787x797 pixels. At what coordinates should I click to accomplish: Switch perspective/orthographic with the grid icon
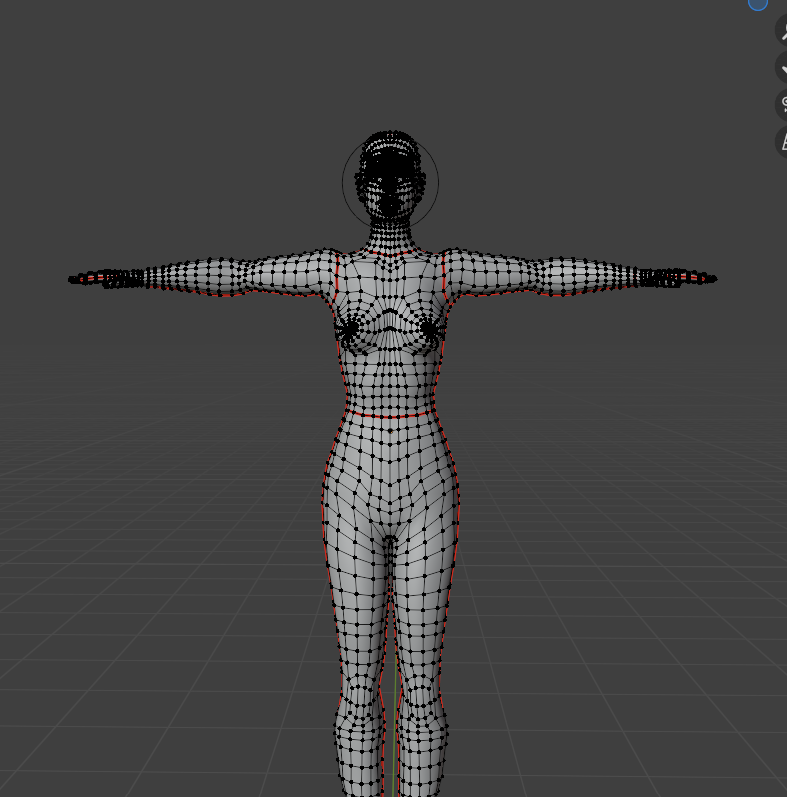coord(782,141)
